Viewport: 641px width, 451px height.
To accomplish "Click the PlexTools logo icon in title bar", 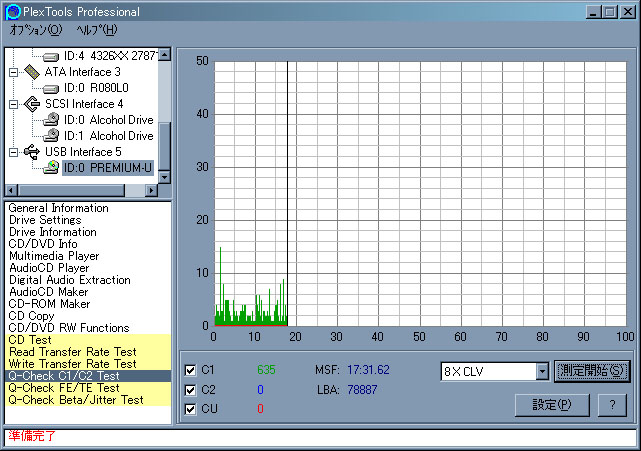I will pos(13,11).
